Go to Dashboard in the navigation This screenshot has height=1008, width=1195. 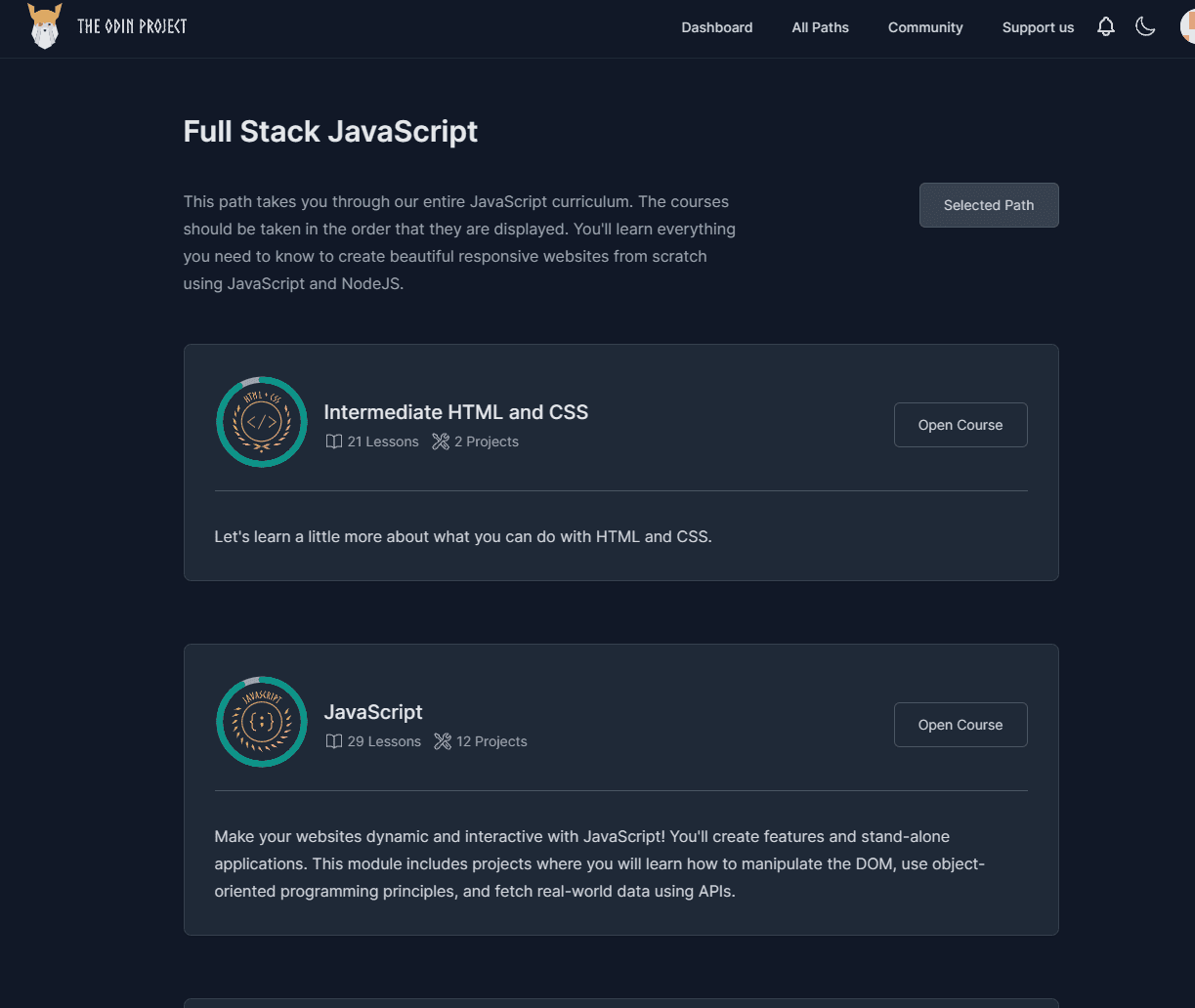(717, 27)
